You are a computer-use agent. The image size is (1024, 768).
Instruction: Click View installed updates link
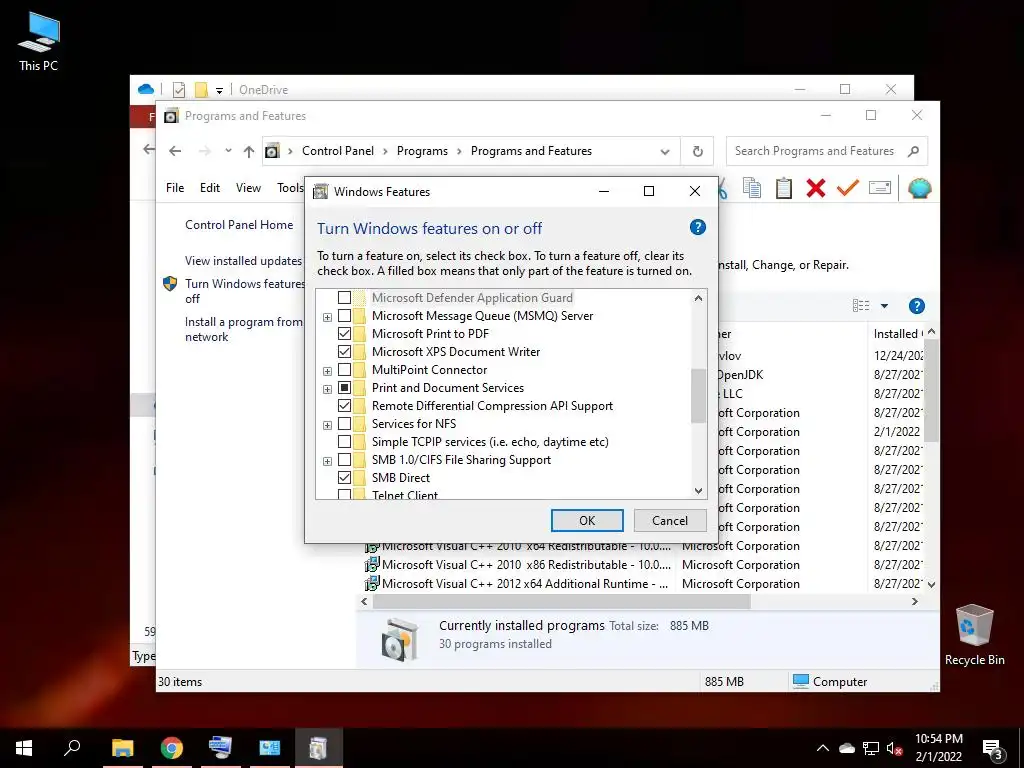pos(243,261)
